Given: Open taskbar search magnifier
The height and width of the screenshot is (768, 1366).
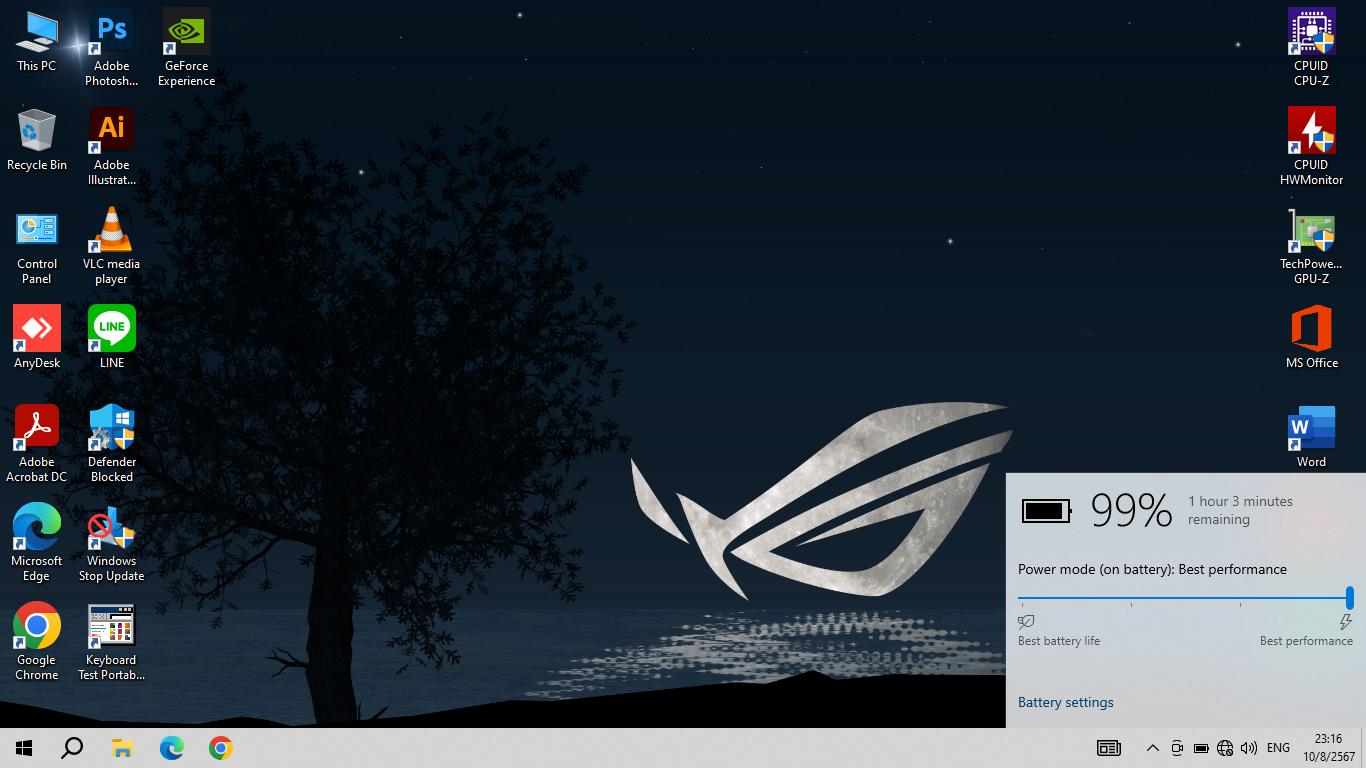Looking at the screenshot, I should click(x=72, y=748).
